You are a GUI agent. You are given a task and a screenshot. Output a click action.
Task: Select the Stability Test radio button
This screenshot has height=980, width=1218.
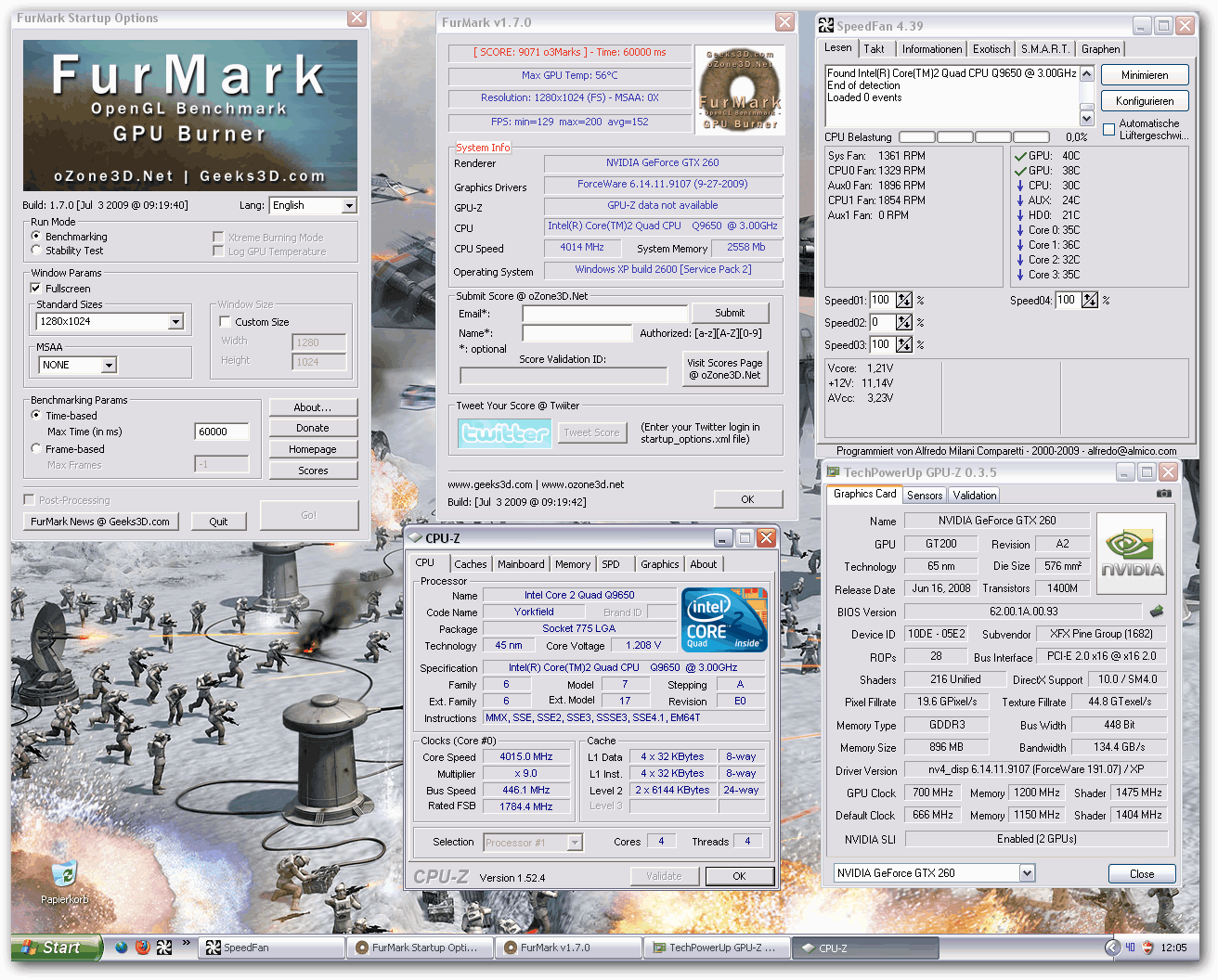(37, 251)
